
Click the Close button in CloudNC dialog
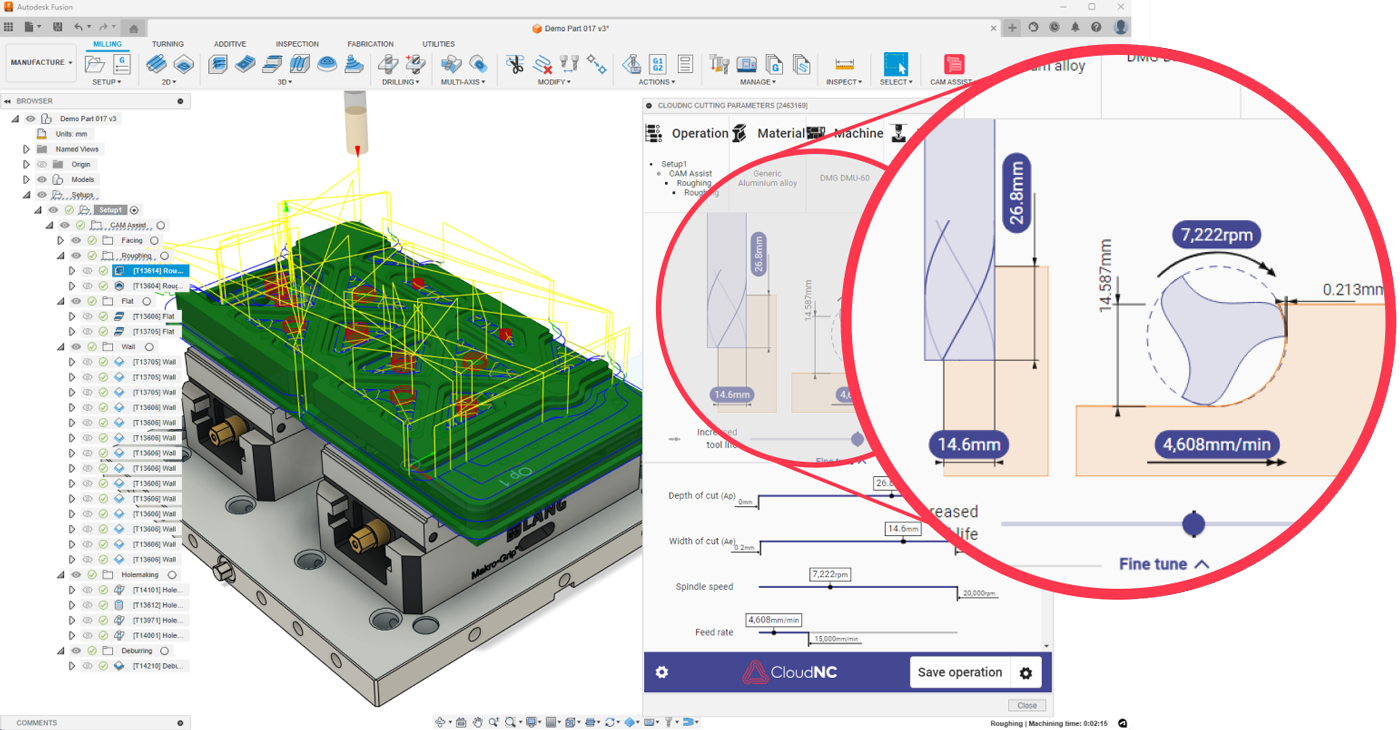(x=1027, y=705)
